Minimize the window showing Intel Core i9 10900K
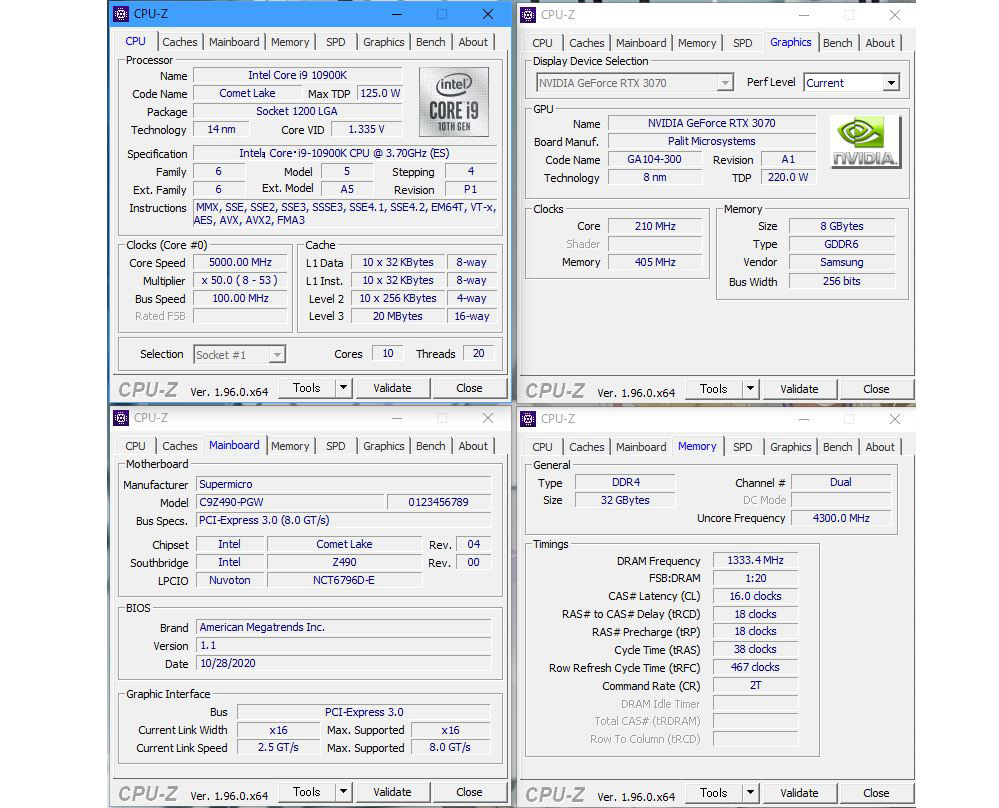Screen dimensions: 999x808 [x=395, y=14]
